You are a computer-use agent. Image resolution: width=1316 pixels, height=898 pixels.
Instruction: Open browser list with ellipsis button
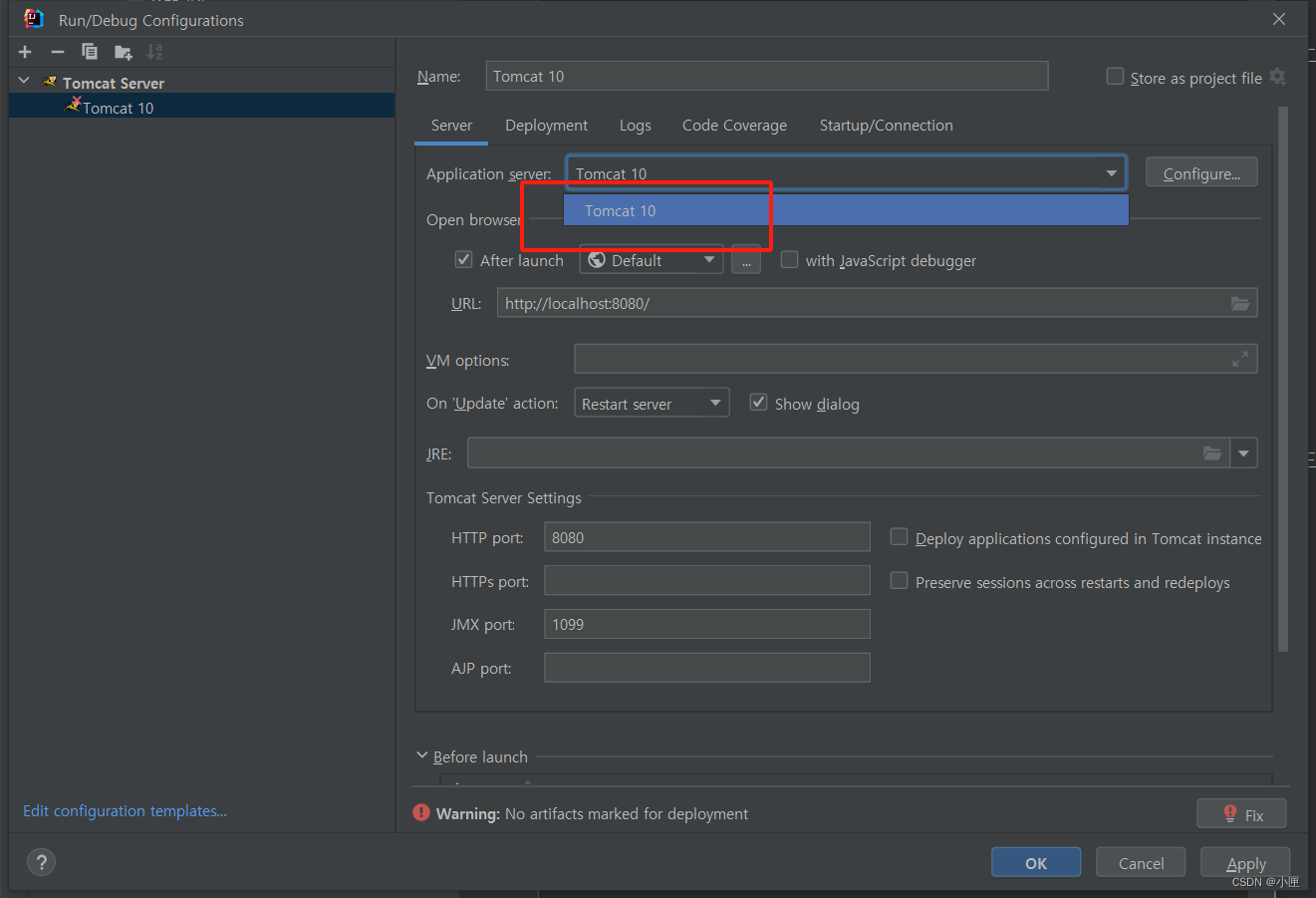coord(746,260)
